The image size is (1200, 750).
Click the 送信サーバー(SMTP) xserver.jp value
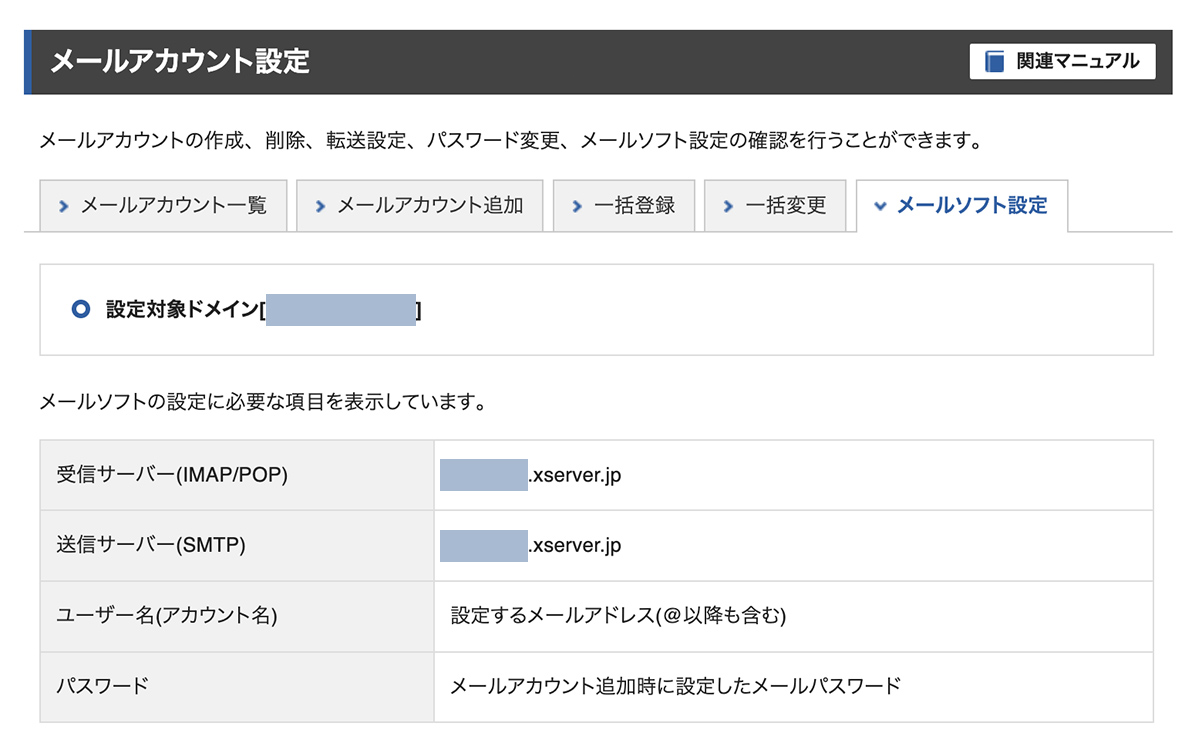531,546
